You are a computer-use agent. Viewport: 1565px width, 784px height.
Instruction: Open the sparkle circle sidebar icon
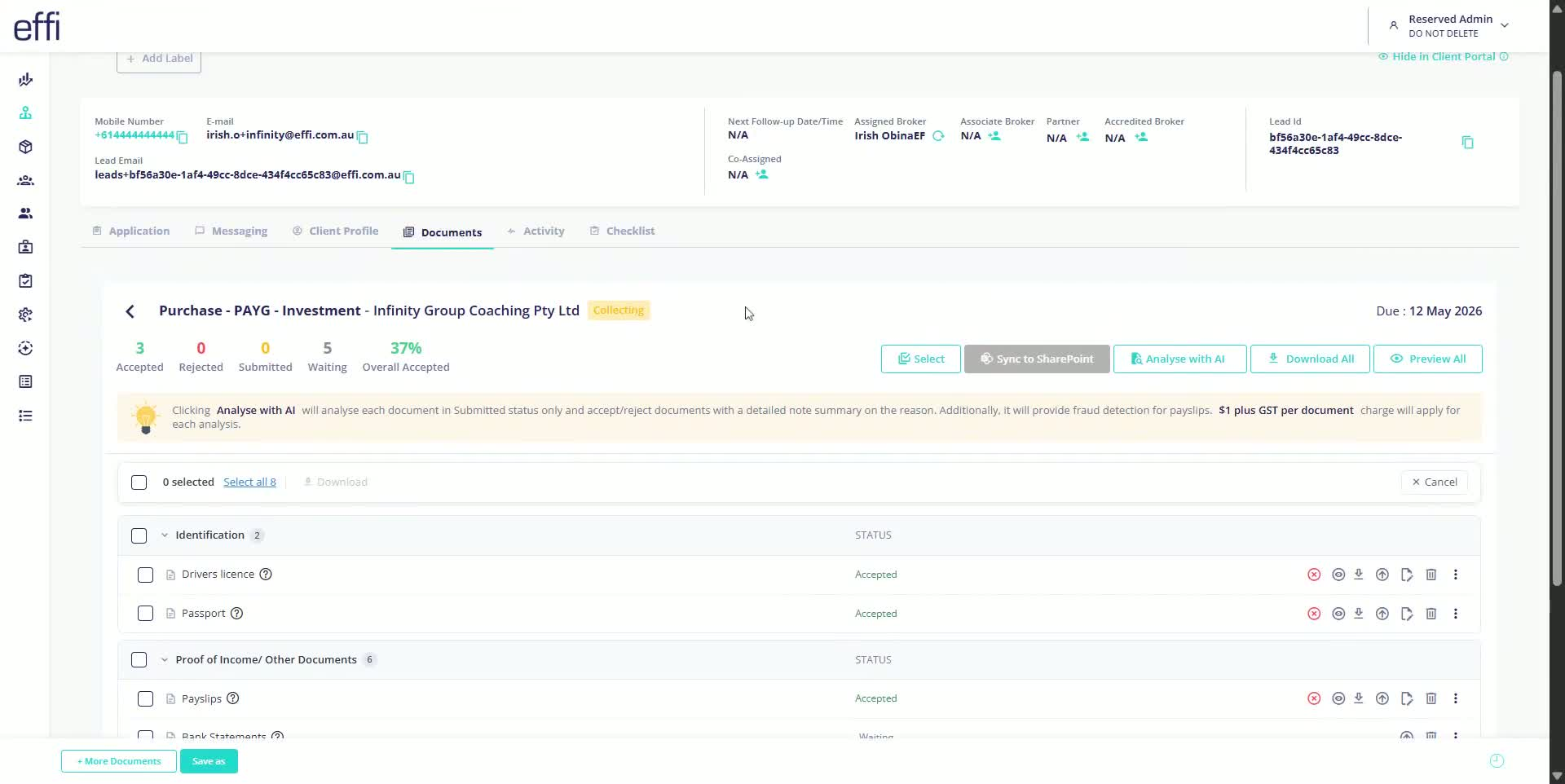click(25, 348)
